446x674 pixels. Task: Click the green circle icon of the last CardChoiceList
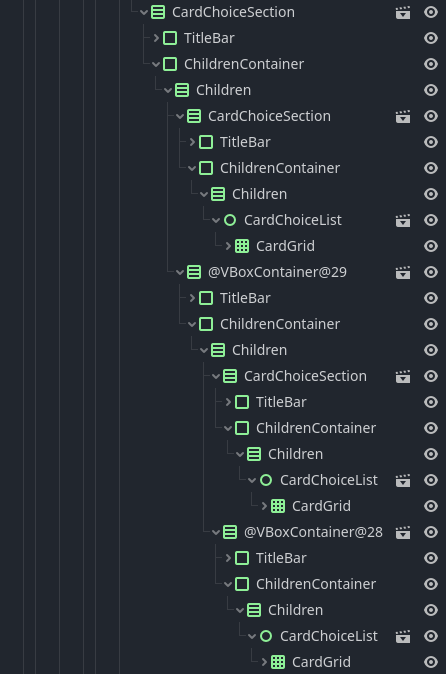coord(266,636)
